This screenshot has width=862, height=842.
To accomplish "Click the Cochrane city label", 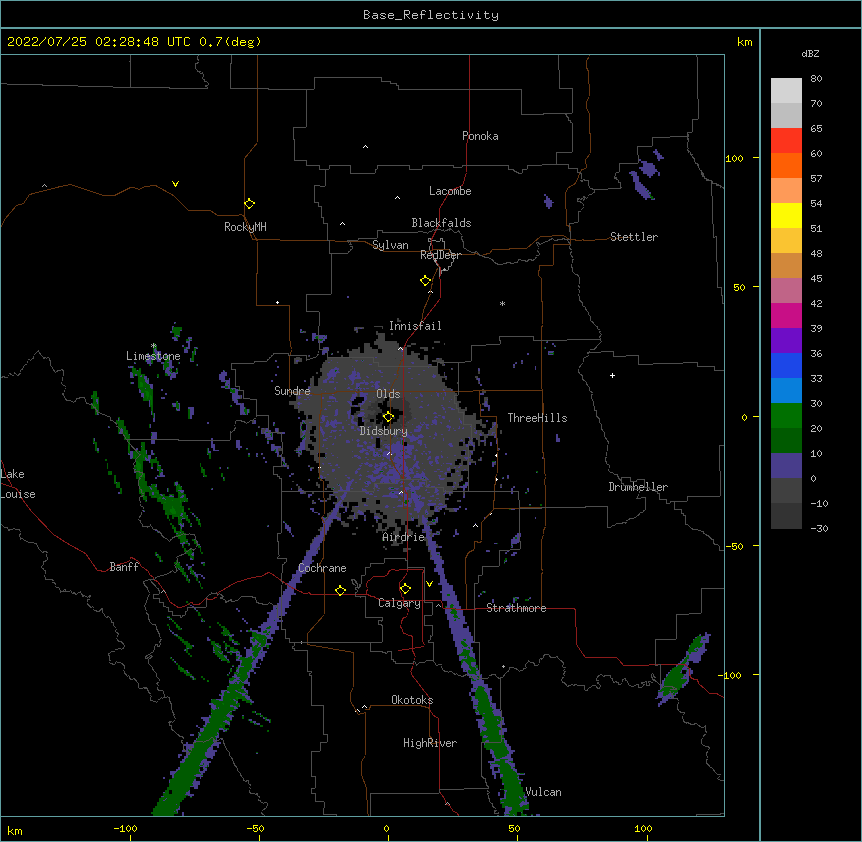I will click(x=322, y=568).
